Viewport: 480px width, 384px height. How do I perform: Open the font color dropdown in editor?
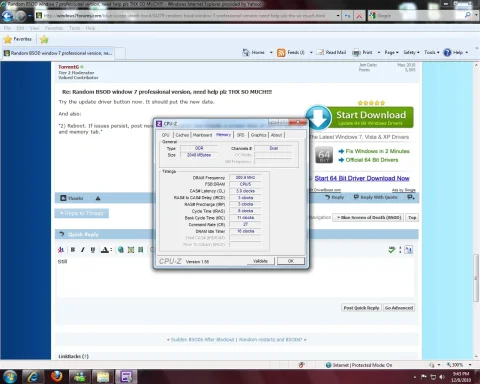[x=111, y=250]
